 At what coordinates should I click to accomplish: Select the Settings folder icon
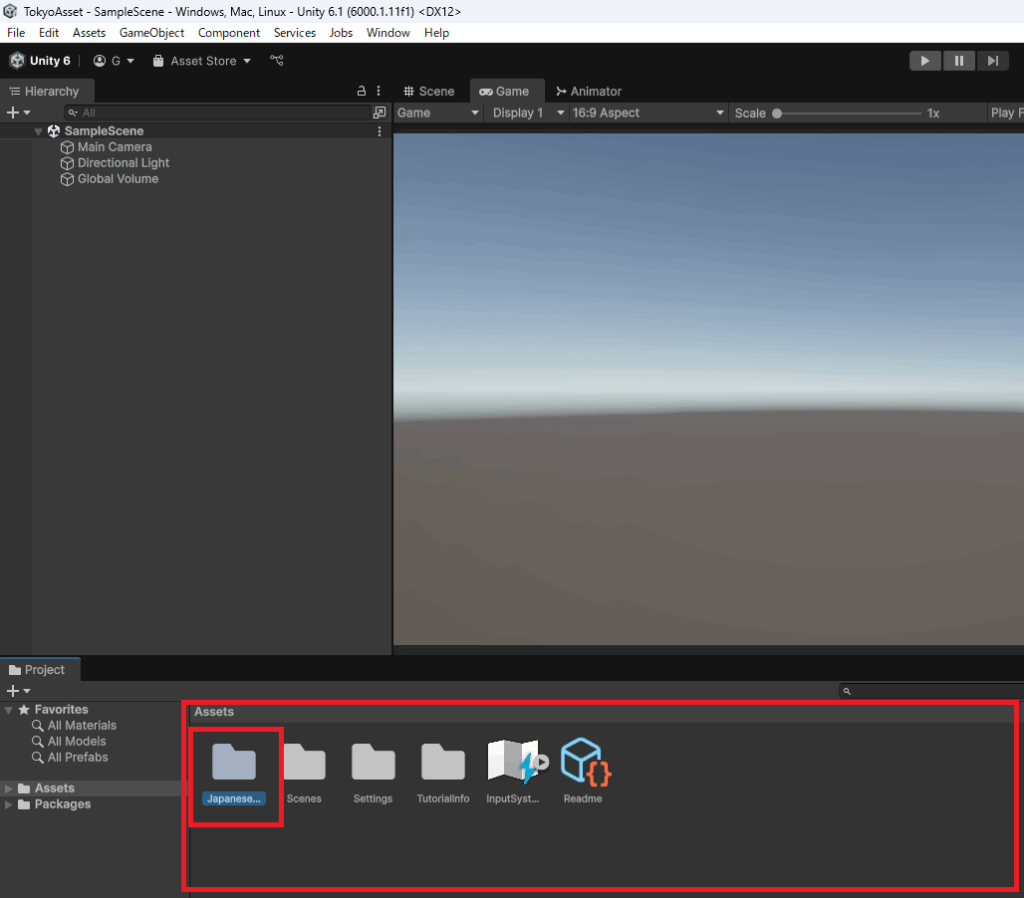(x=373, y=762)
